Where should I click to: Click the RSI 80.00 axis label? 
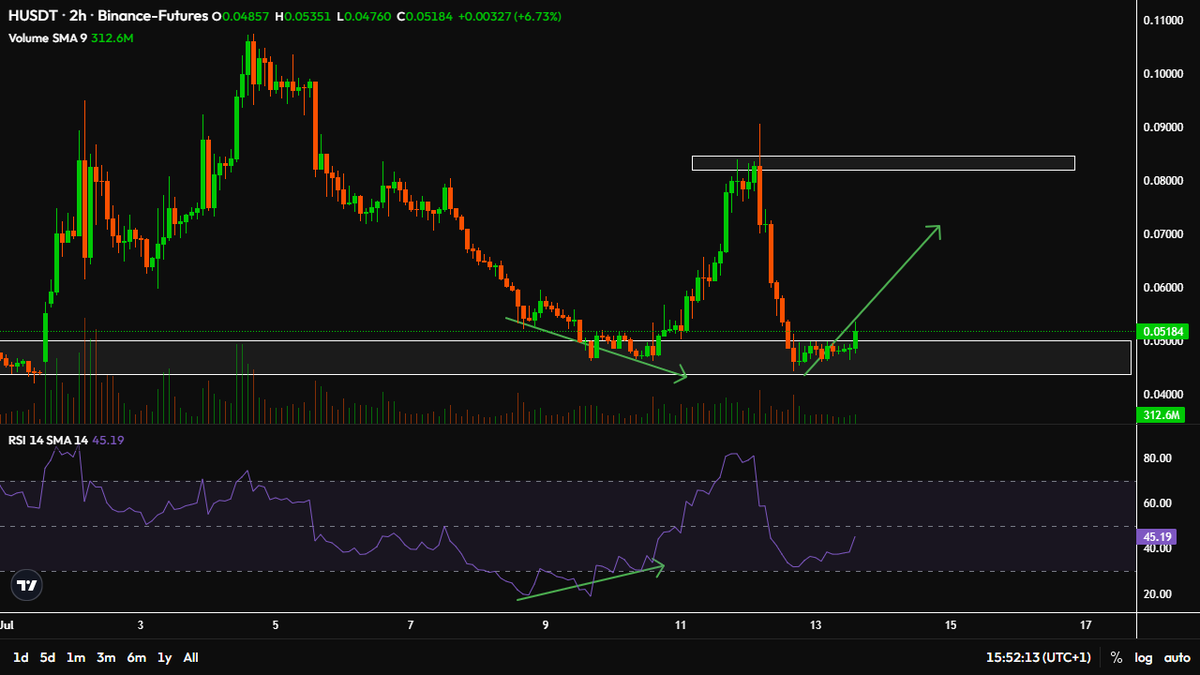coord(1158,458)
